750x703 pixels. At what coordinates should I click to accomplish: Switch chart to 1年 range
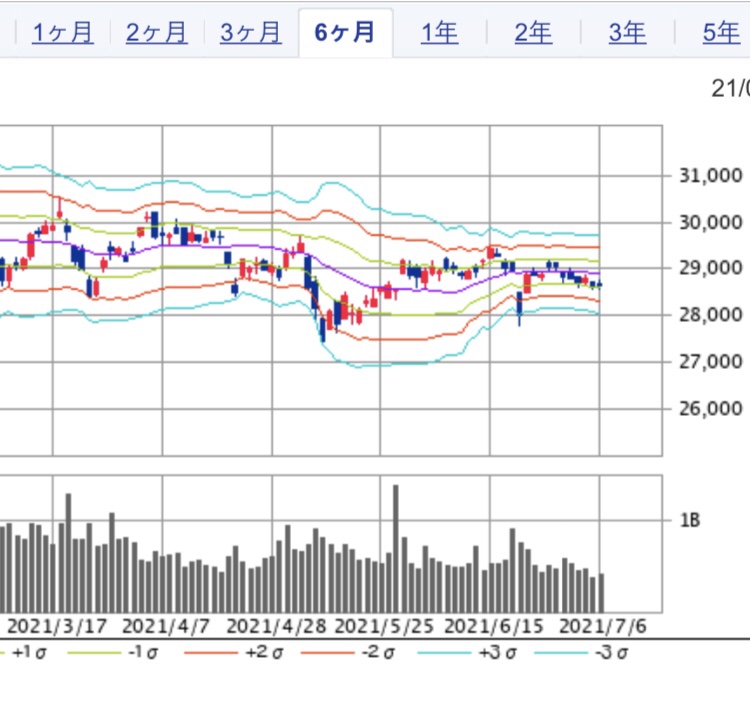click(x=440, y=33)
